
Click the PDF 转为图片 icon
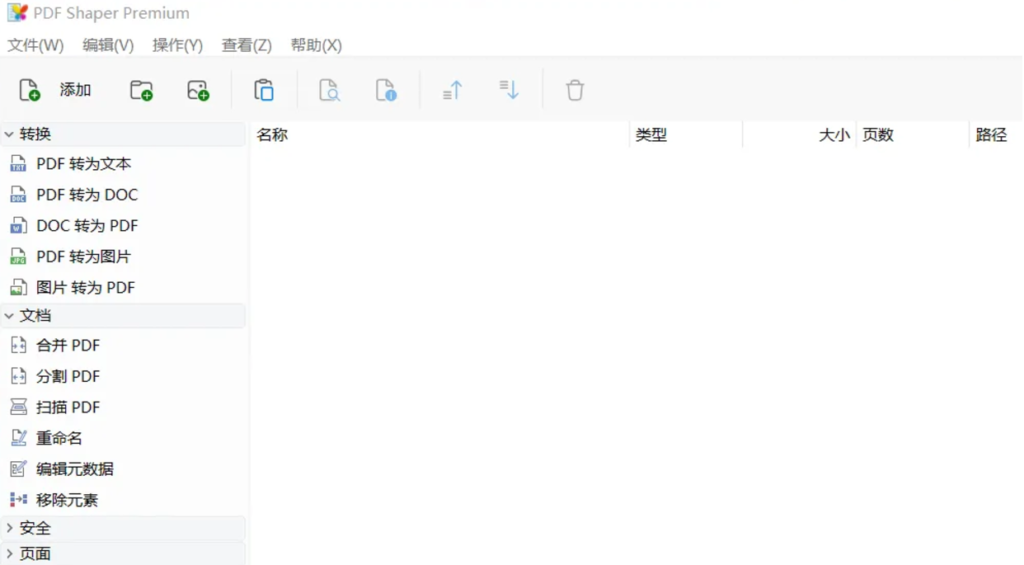click(18, 257)
